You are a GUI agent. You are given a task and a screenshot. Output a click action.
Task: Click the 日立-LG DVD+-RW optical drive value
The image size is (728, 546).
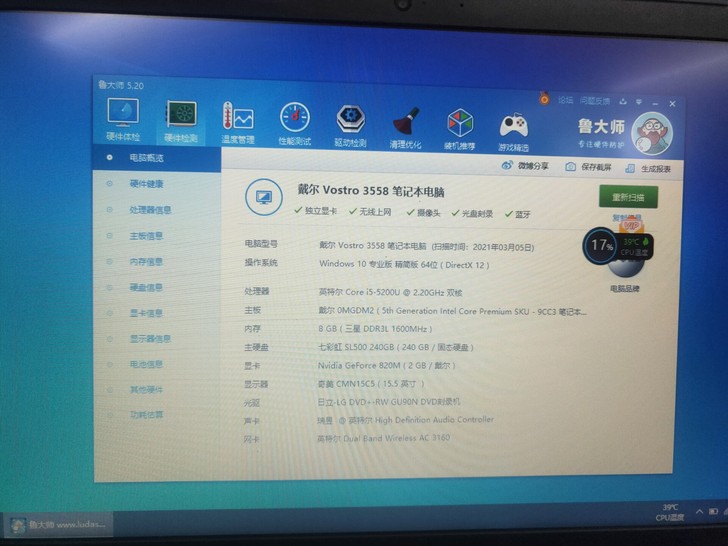click(x=389, y=402)
